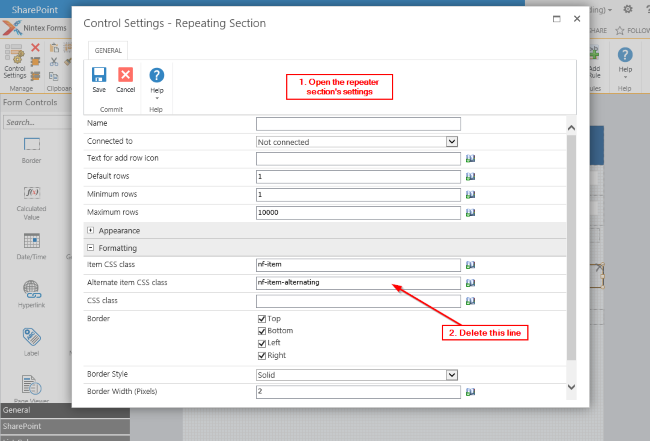
Task: Collapse the Formatting section
Action: pyautogui.click(x=90, y=248)
